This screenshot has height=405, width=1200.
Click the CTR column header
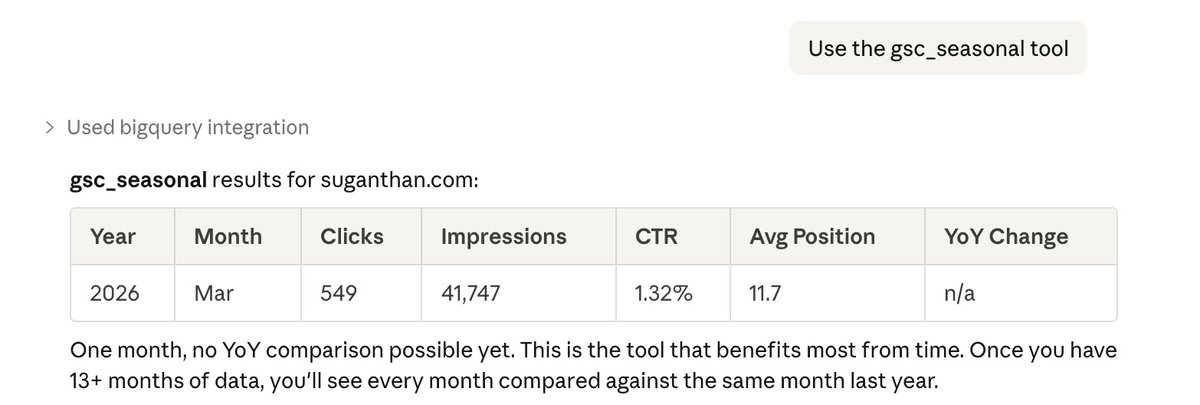click(657, 237)
